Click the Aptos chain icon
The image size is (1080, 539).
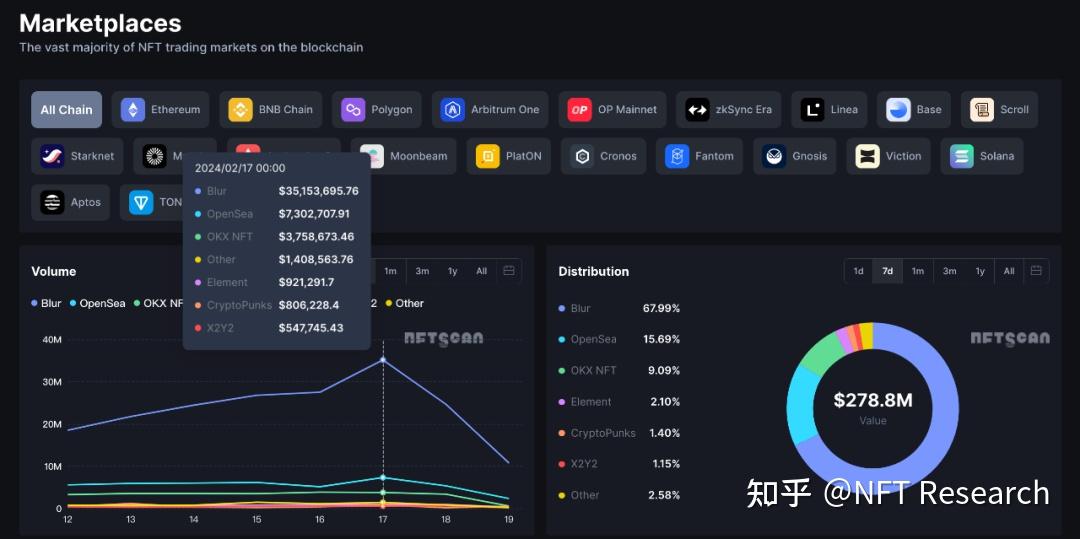52,202
